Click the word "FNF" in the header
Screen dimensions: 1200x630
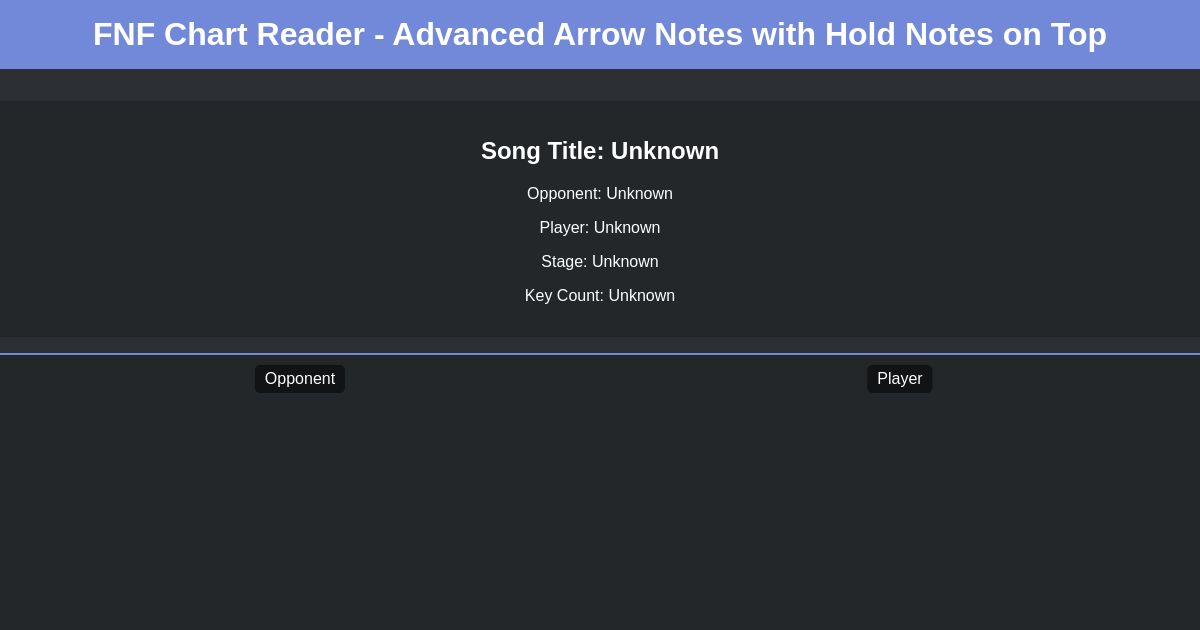click(124, 34)
